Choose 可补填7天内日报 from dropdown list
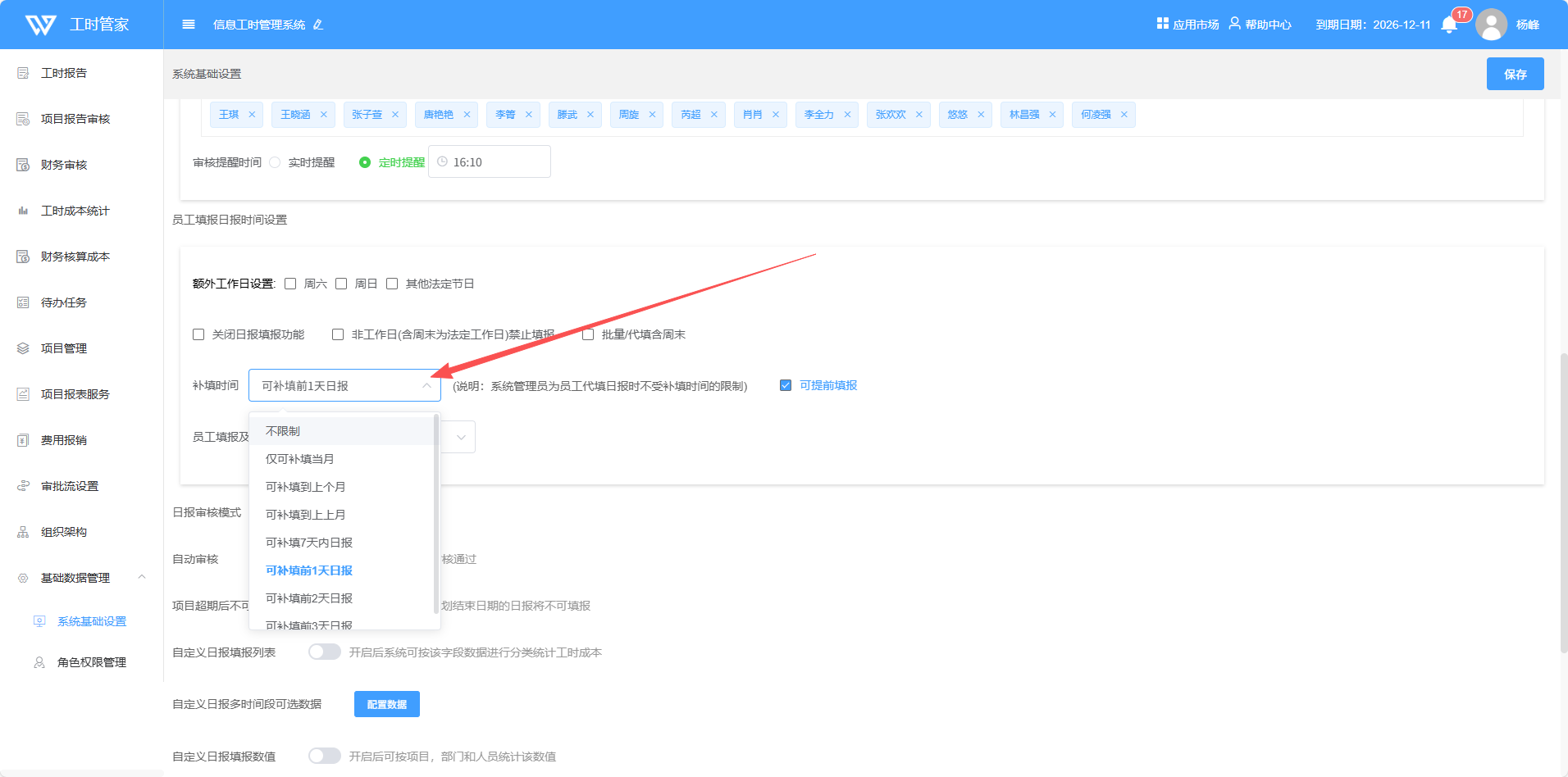 [x=309, y=543]
